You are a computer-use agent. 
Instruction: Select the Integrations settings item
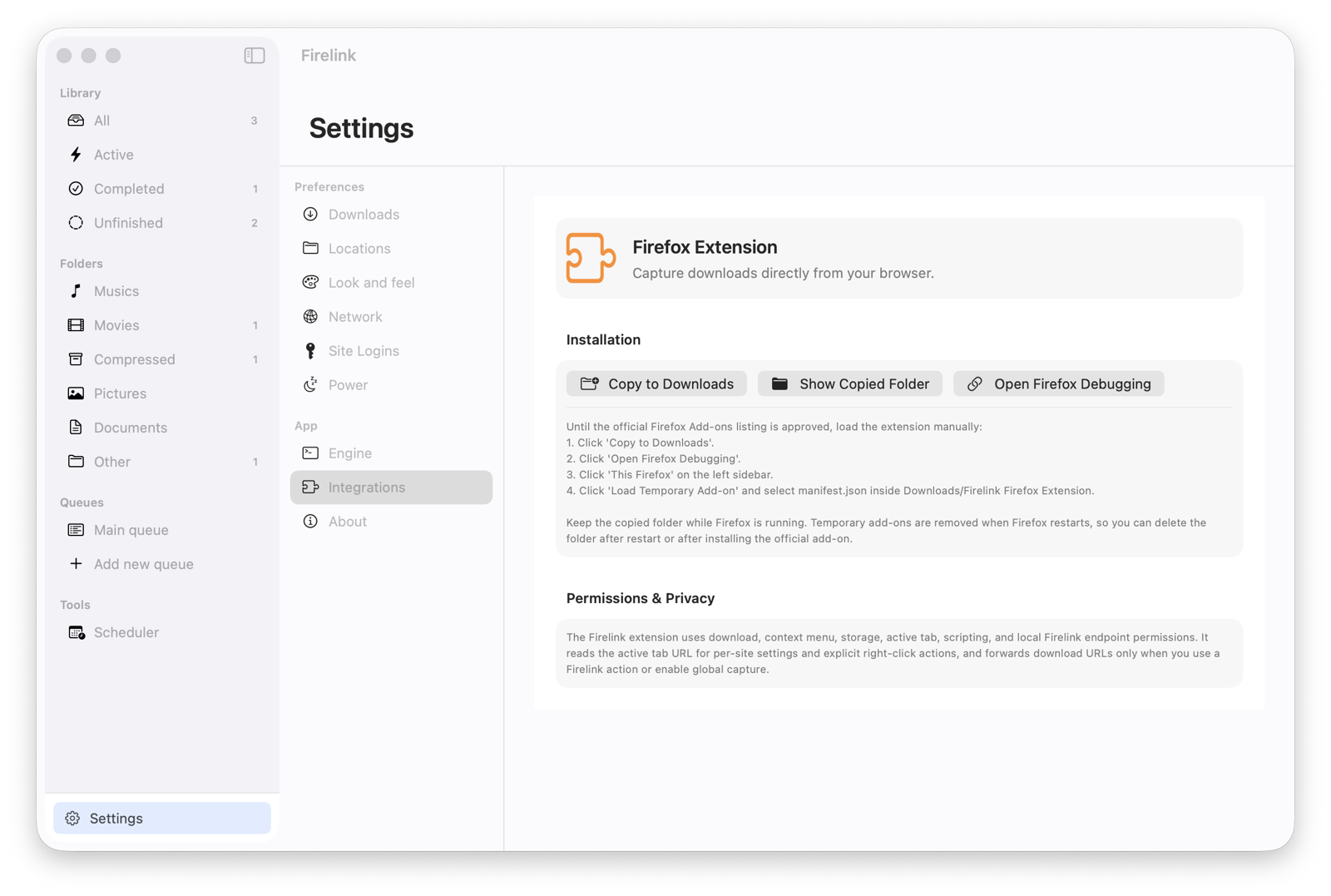pos(391,488)
